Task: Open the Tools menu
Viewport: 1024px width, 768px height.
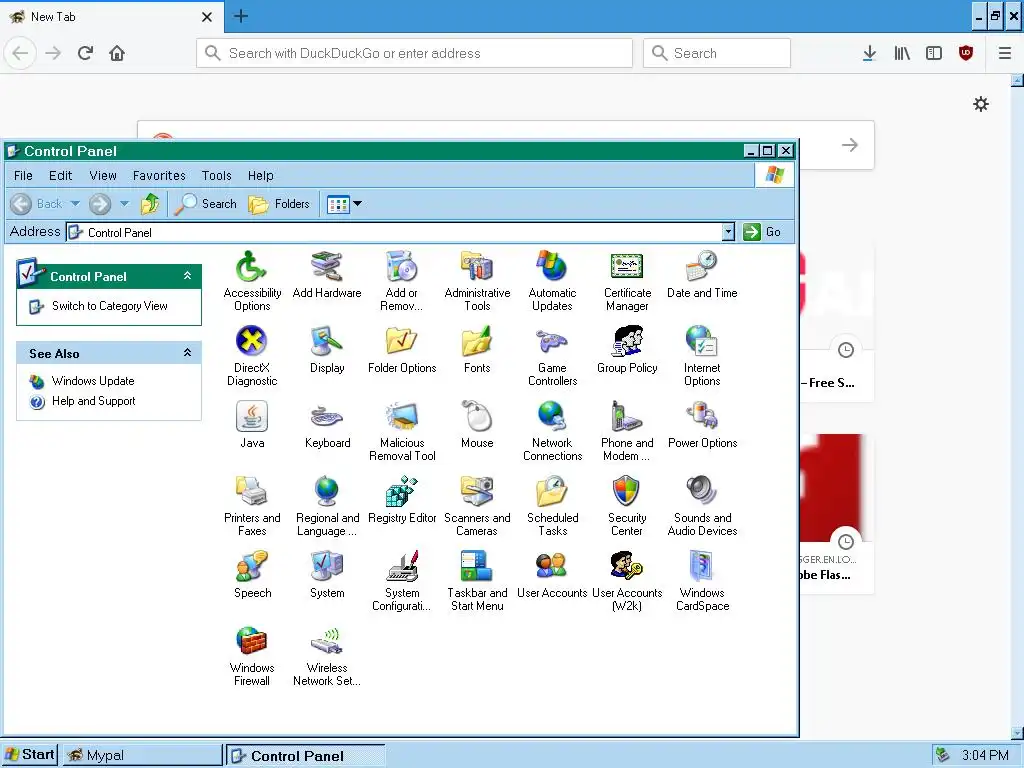Action: click(x=217, y=176)
